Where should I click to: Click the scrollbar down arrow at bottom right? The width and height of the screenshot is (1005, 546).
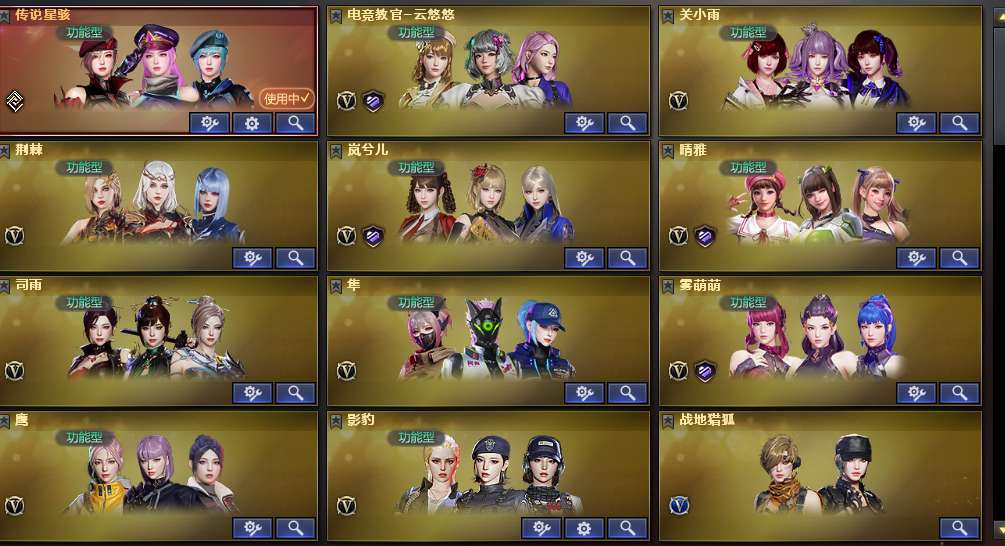click(x=999, y=531)
